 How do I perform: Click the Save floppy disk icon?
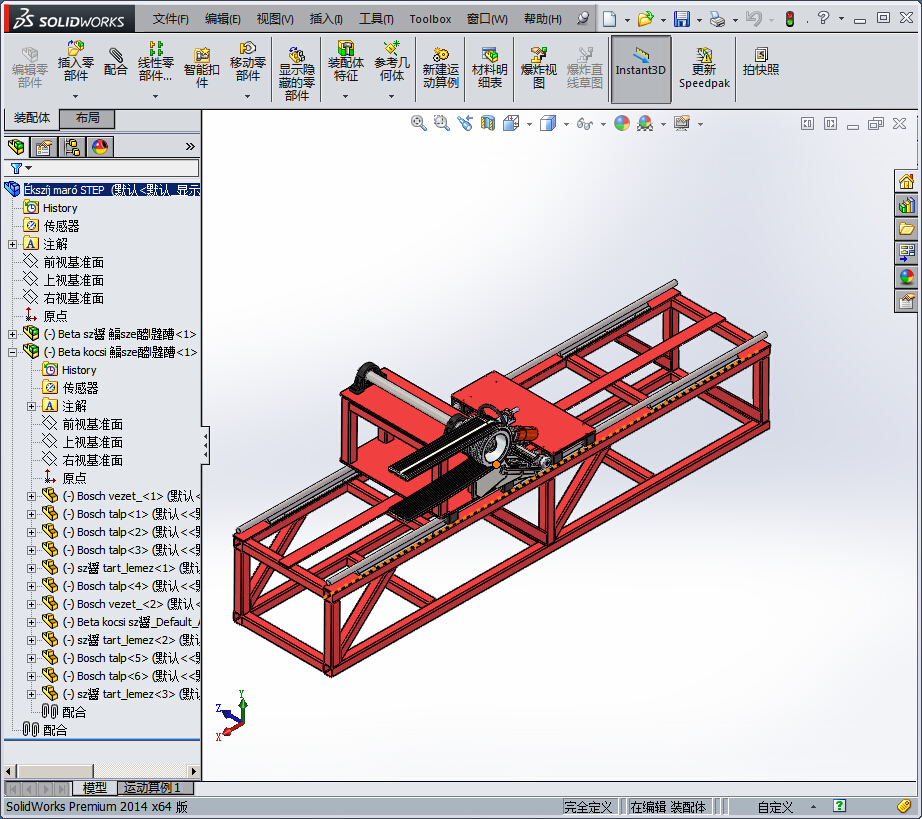point(681,19)
